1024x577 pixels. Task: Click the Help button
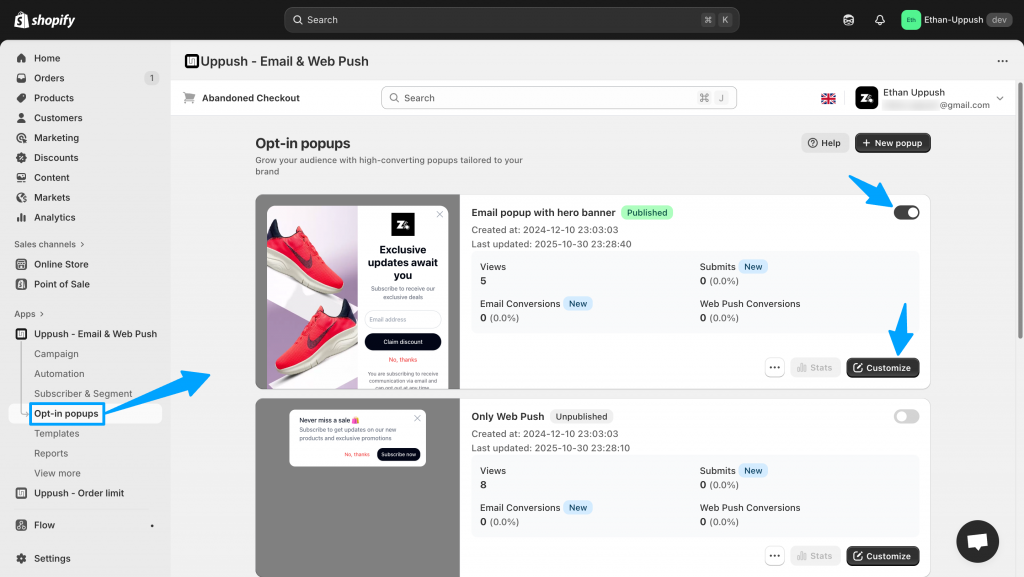(x=825, y=143)
